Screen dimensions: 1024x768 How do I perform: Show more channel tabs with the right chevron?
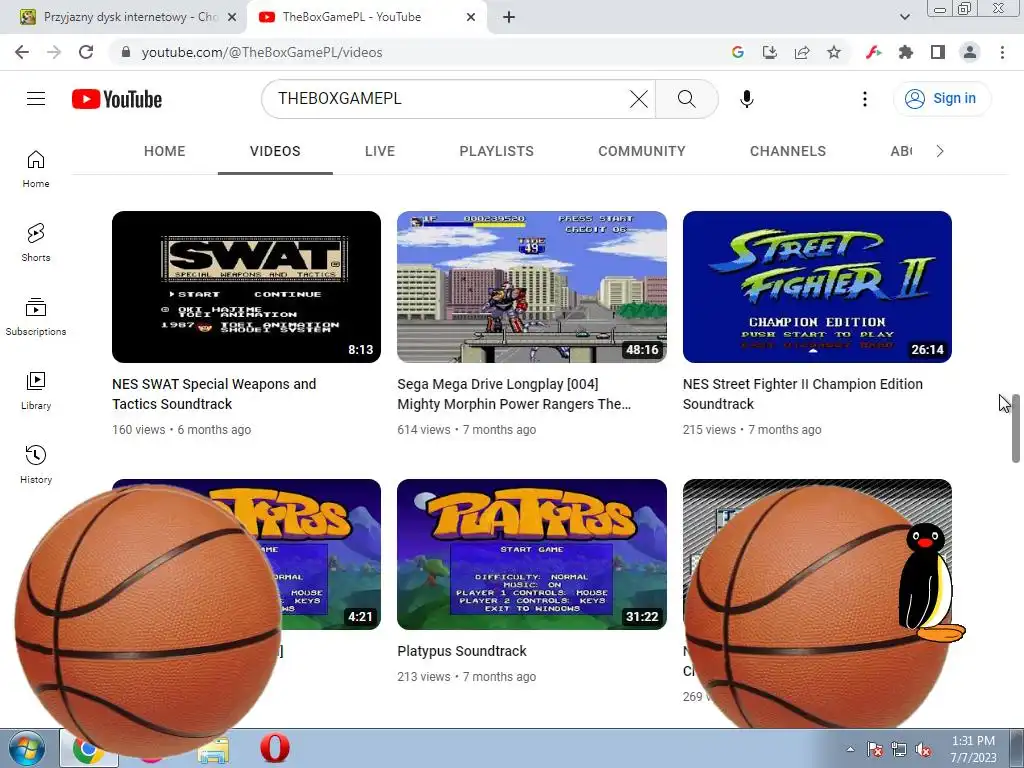pos(940,152)
